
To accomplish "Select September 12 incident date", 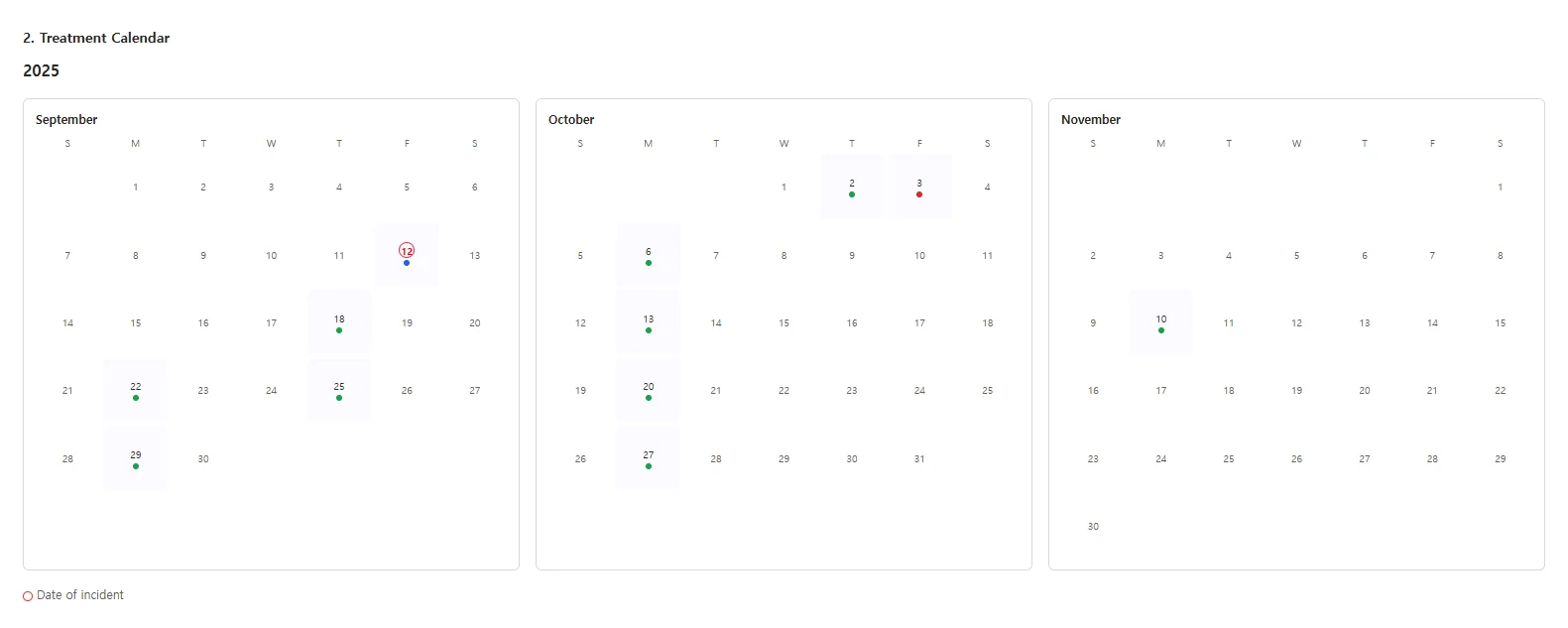I will (x=407, y=255).
